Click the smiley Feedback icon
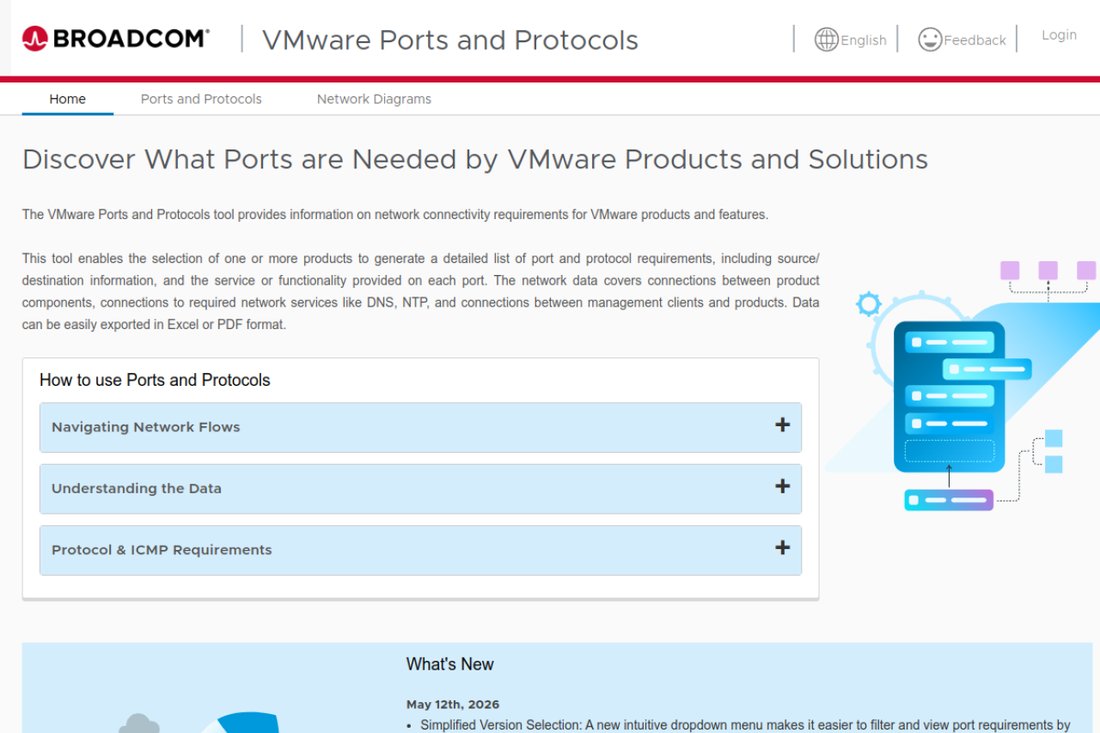Image resolution: width=1100 pixels, height=733 pixels. [x=930, y=39]
